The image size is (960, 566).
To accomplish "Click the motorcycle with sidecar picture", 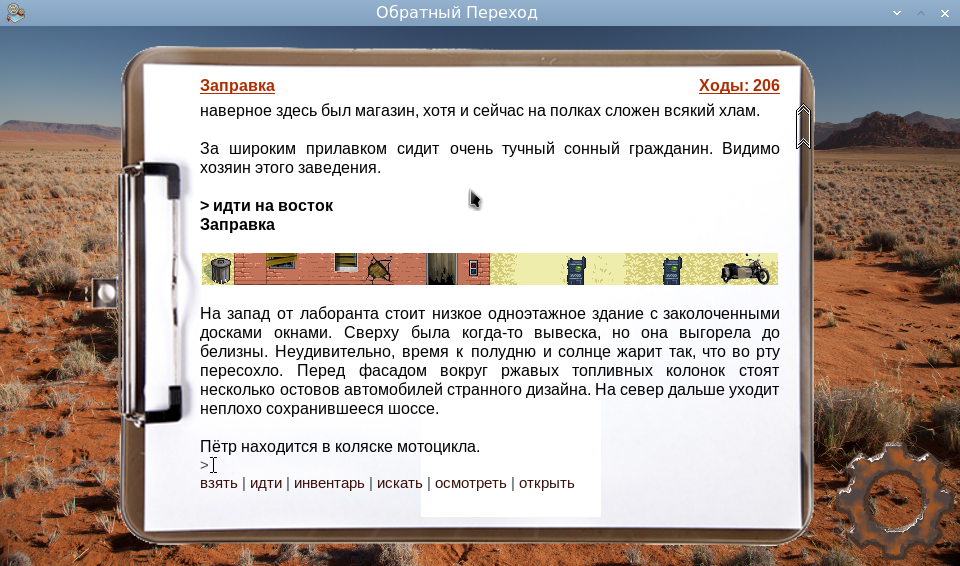I will pyautogui.click(x=747, y=269).
